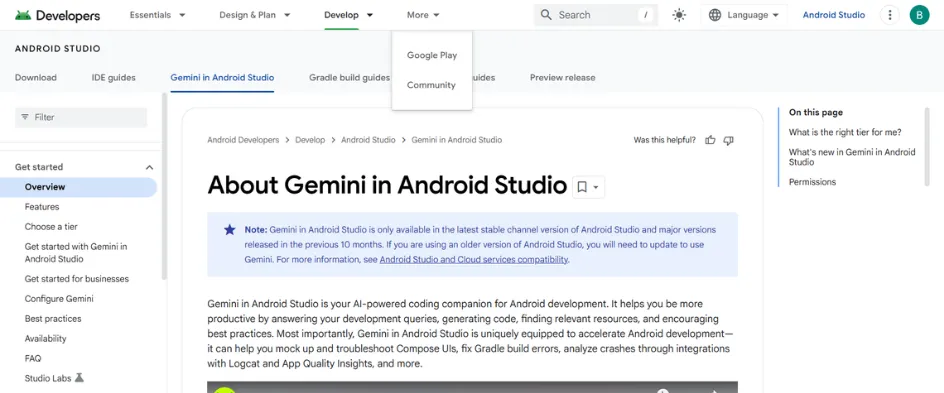This screenshot has height=393, width=944.
Task: Open the three-dot overflow menu
Action: [889, 15]
